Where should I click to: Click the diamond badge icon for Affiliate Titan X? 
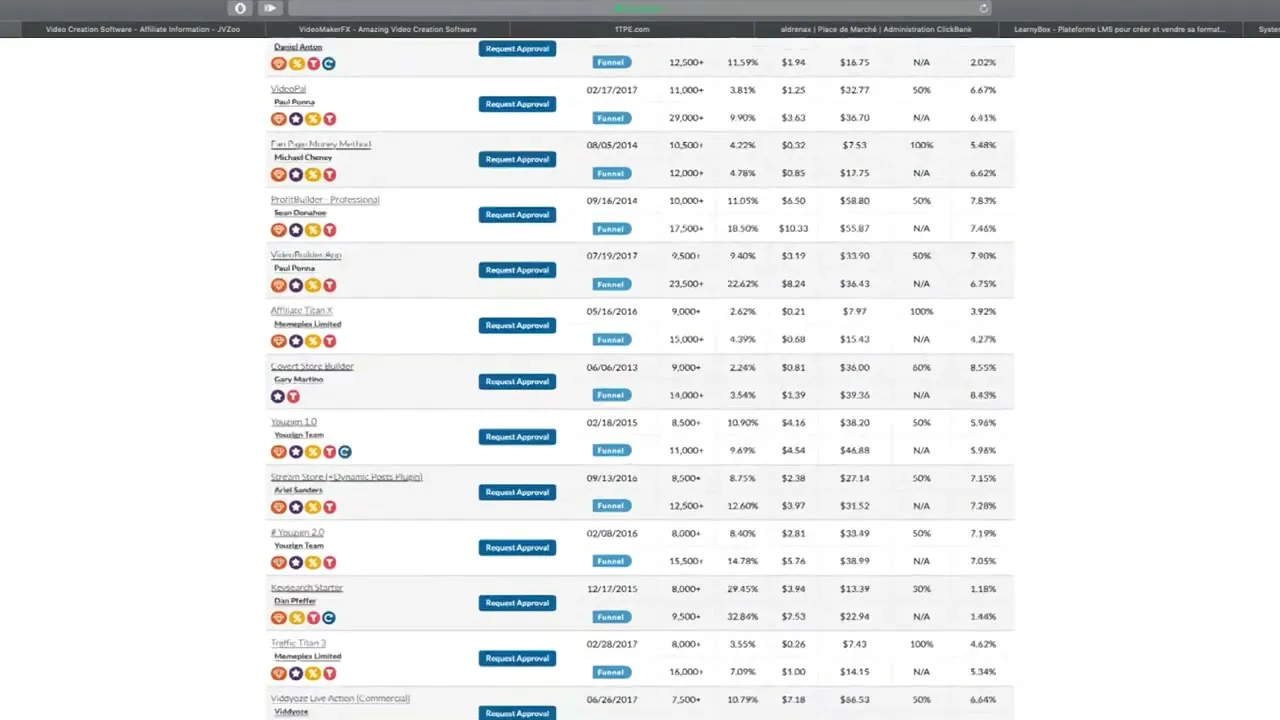coord(278,340)
